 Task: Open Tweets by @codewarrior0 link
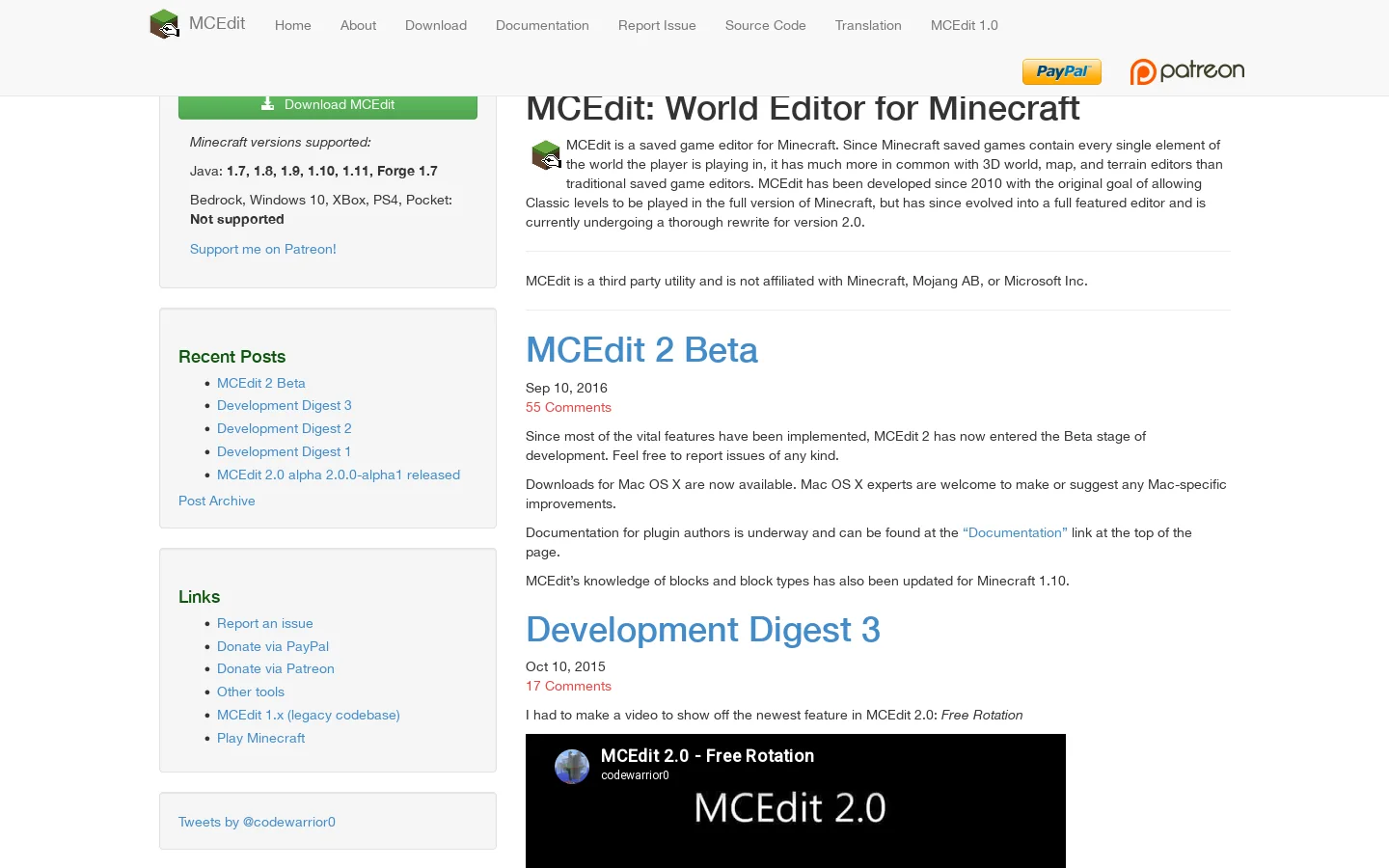click(258, 822)
